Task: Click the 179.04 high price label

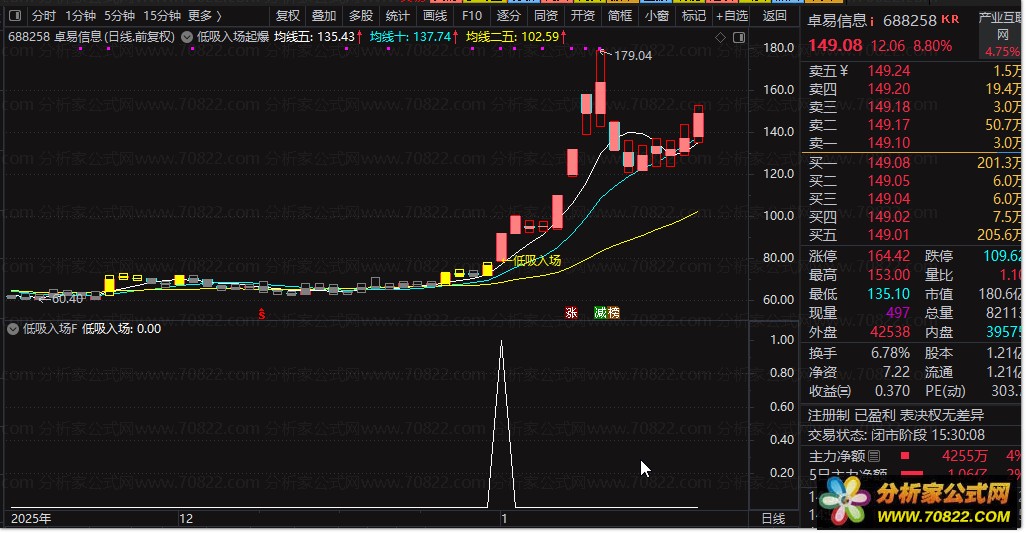Action: point(633,56)
